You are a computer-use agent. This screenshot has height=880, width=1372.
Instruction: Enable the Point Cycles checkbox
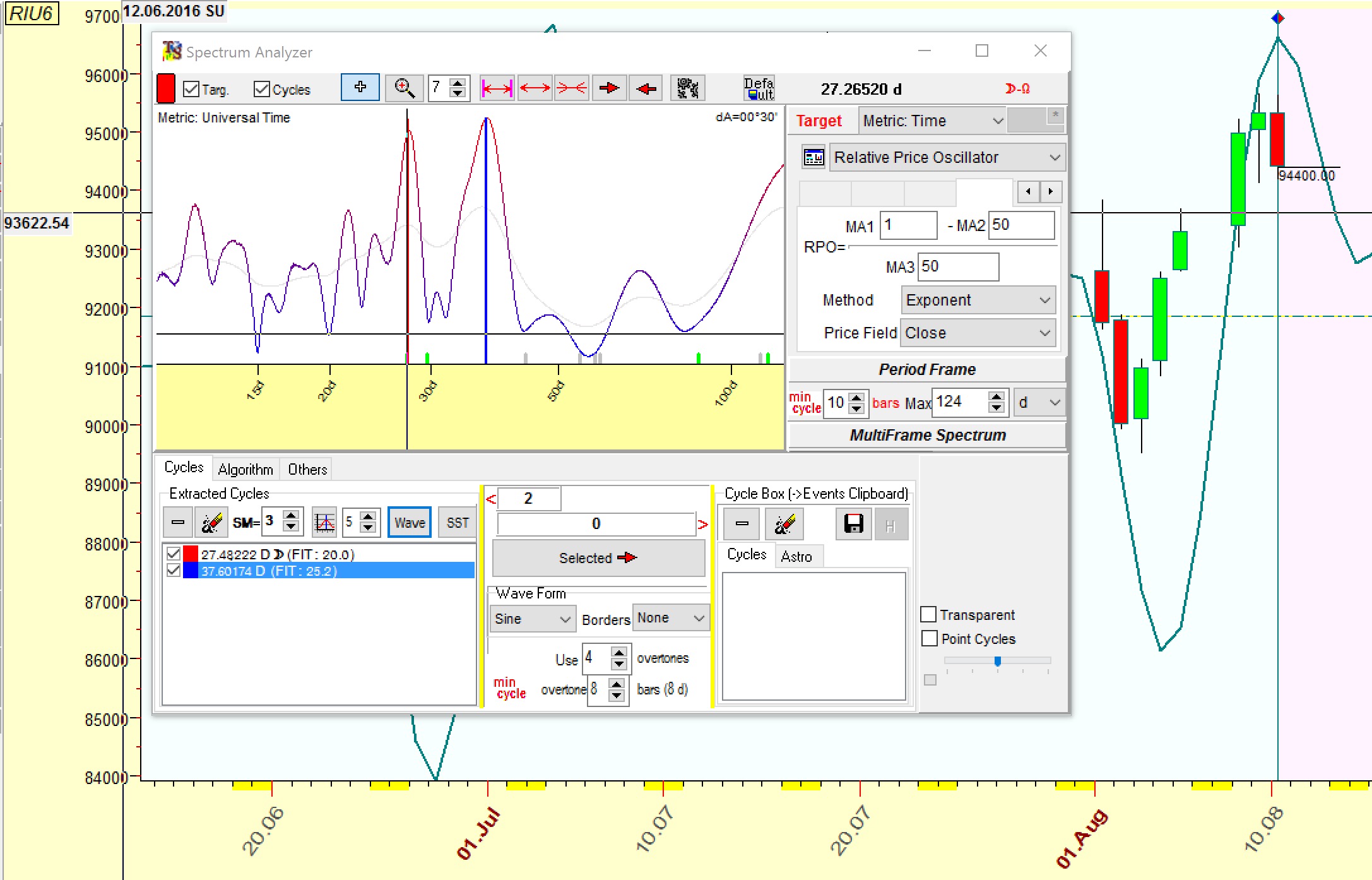[929, 638]
